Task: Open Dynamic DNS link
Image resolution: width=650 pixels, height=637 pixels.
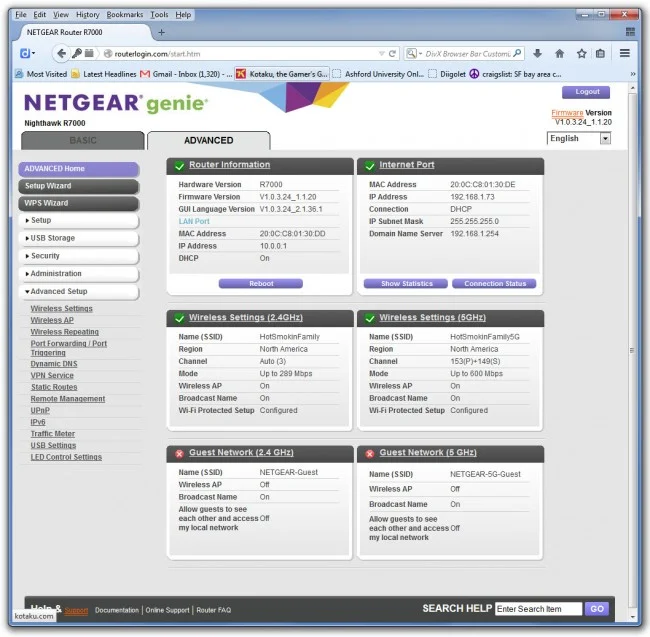Action: pos(54,364)
